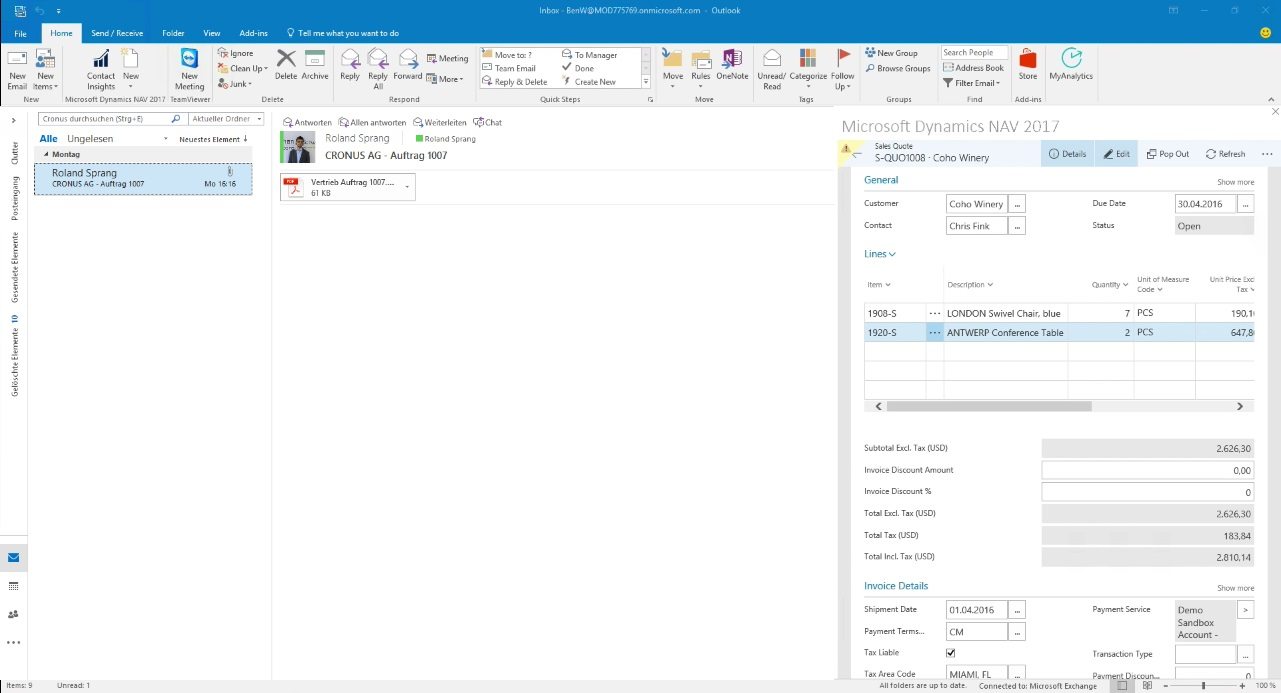
Task: Open lookup for the Customer field
Action: point(1018,204)
